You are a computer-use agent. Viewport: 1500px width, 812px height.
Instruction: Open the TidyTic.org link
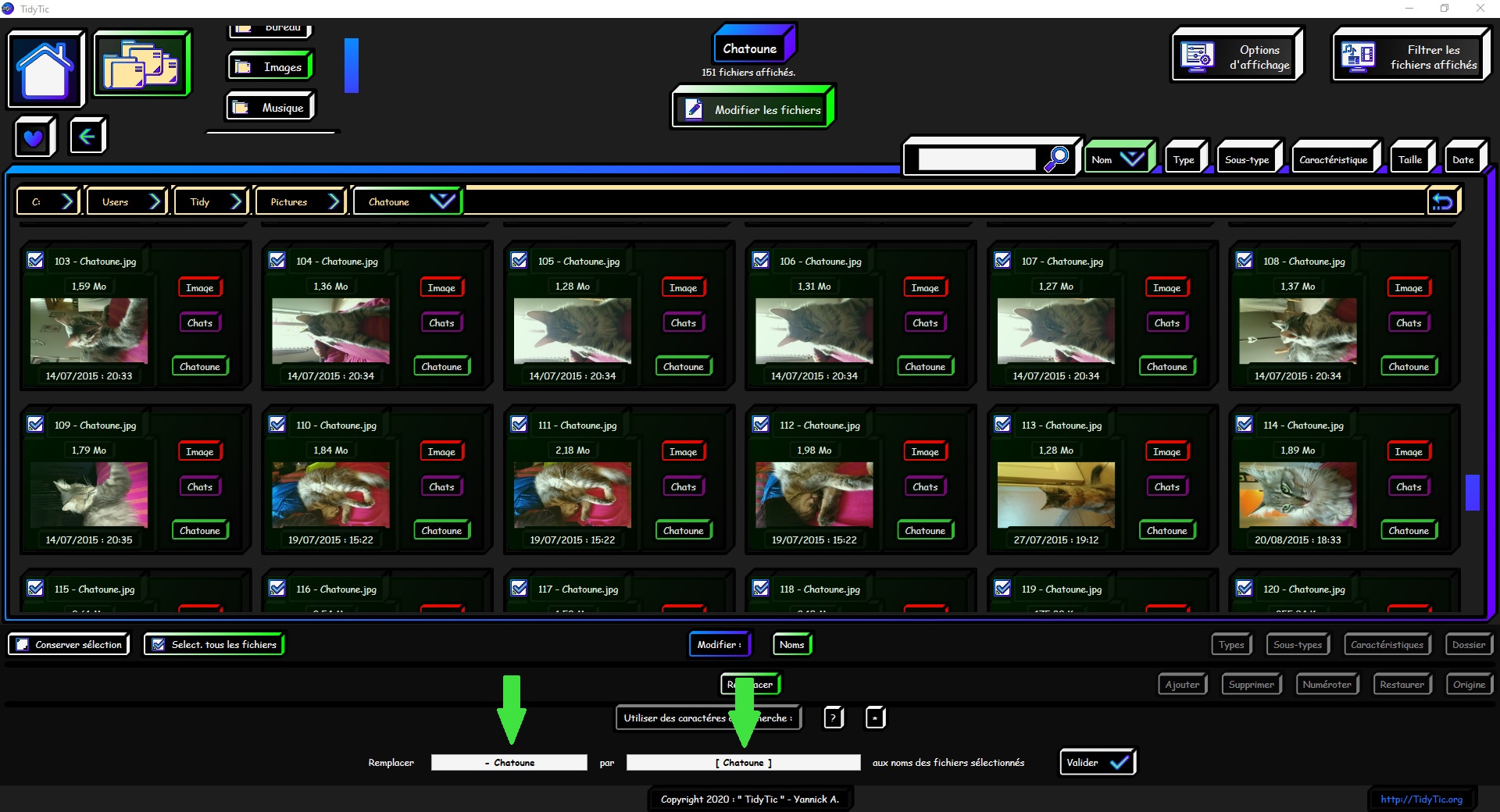(x=1421, y=799)
